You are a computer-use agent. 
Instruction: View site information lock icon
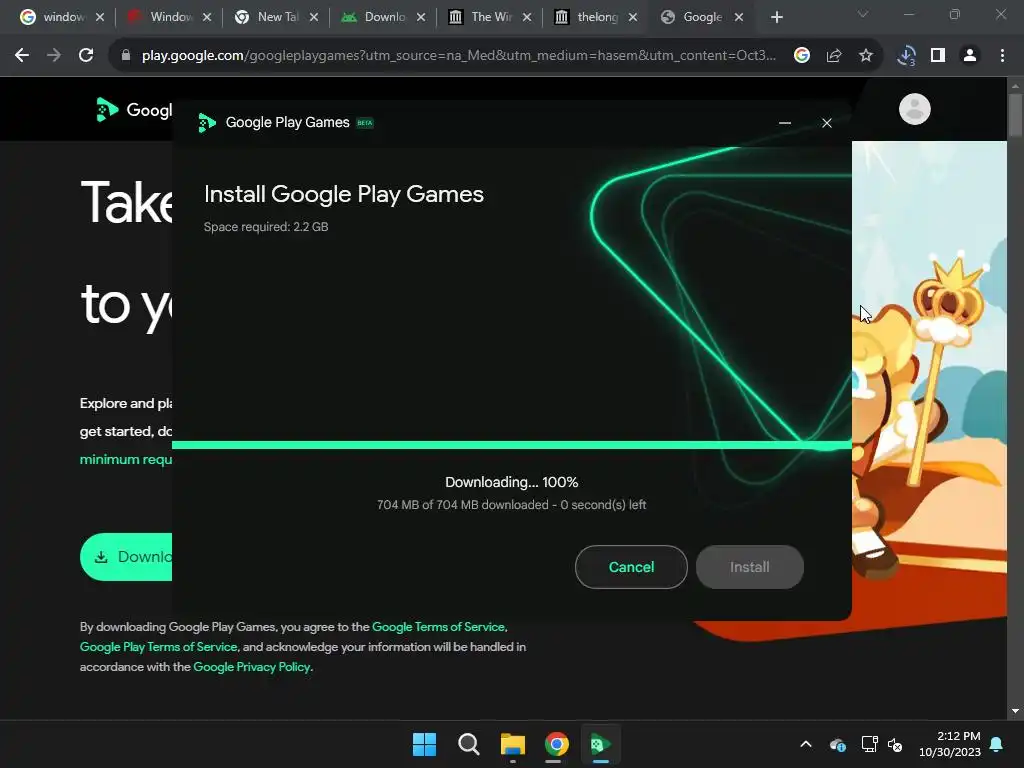[x=126, y=56]
